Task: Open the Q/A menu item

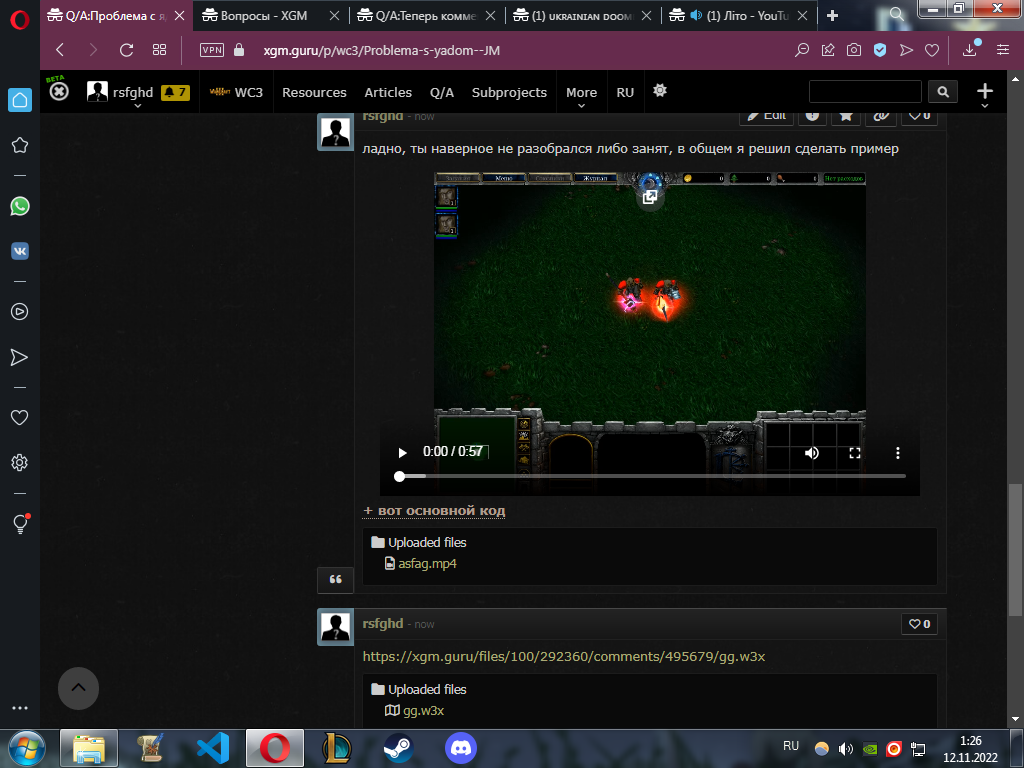Action: [441, 93]
